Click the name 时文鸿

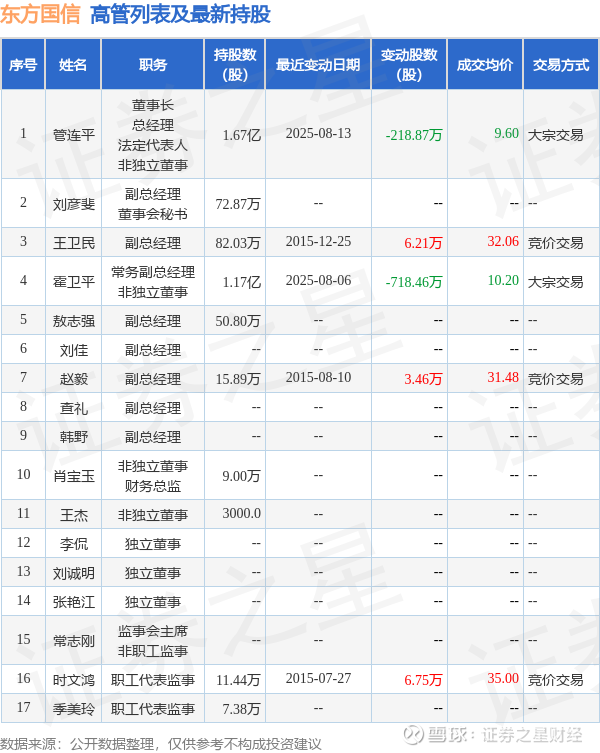click(x=73, y=680)
